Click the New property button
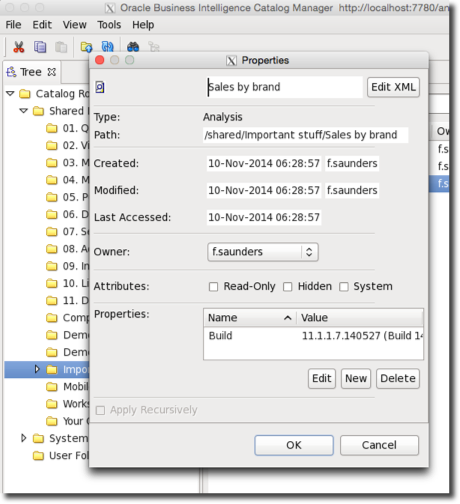Viewport: 460px width, 504px height. pos(356,379)
